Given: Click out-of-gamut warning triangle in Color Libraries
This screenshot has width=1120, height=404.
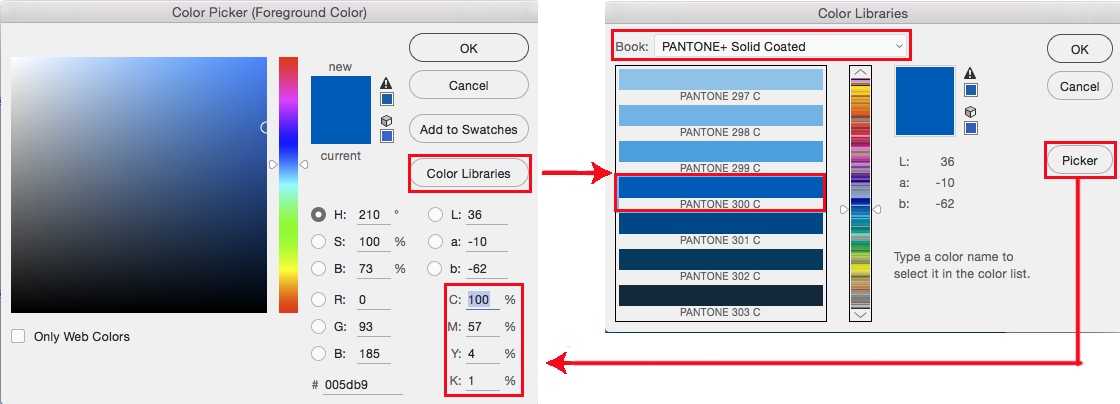Looking at the screenshot, I should (x=970, y=74).
